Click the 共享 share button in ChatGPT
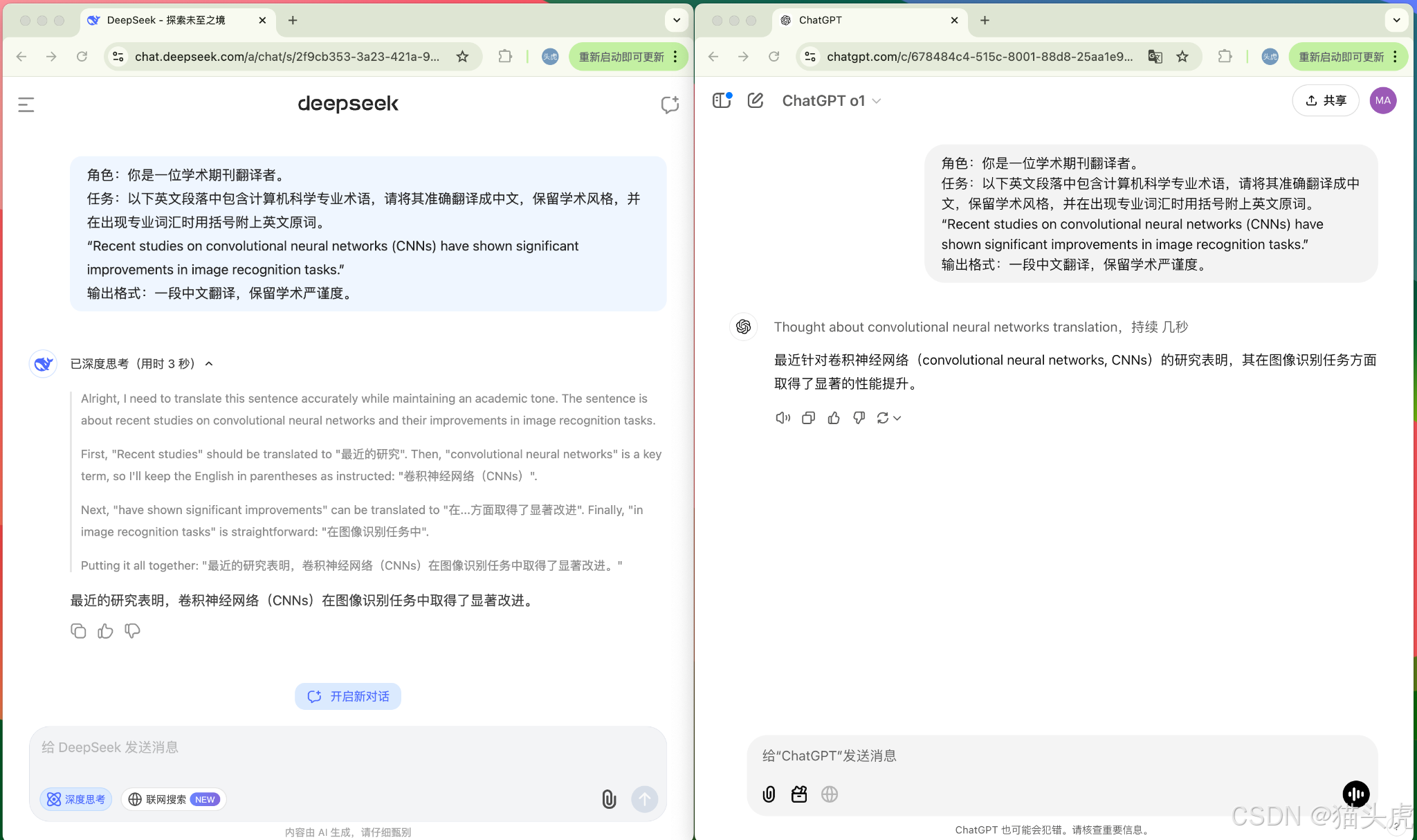 click(1325, 100)
